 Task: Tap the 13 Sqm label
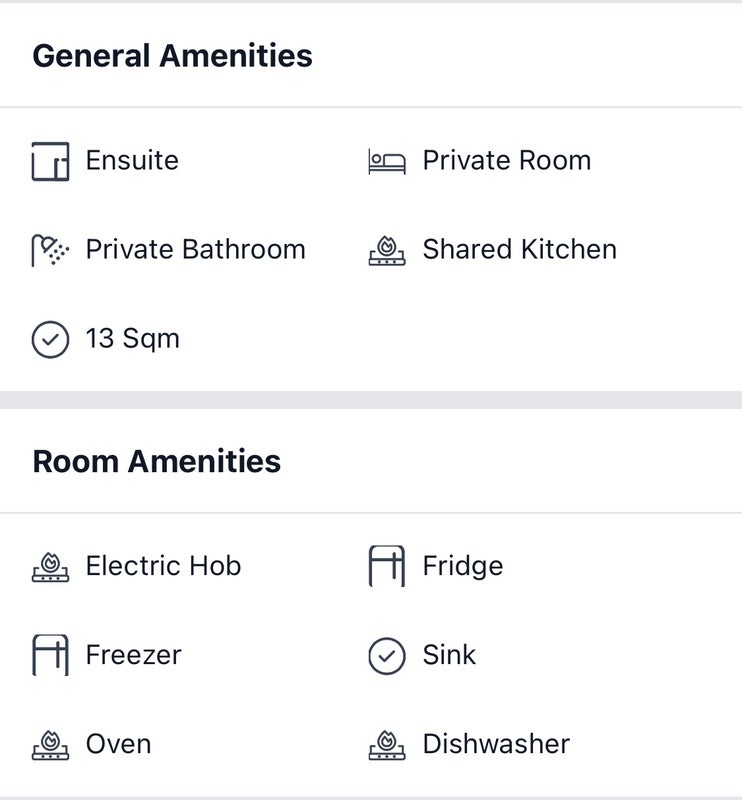[132, 338]
